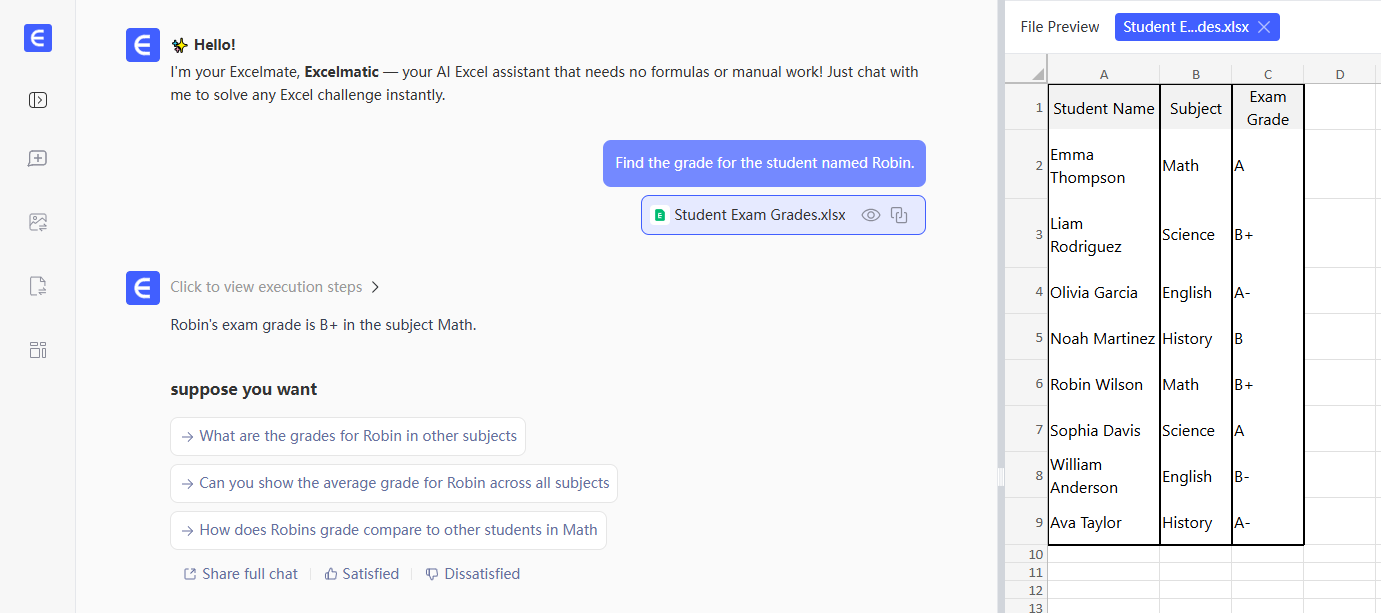Viewport: 1381px width, 613px height.
Task: Toggle preview eye on attached file
Action: point(871,215)
